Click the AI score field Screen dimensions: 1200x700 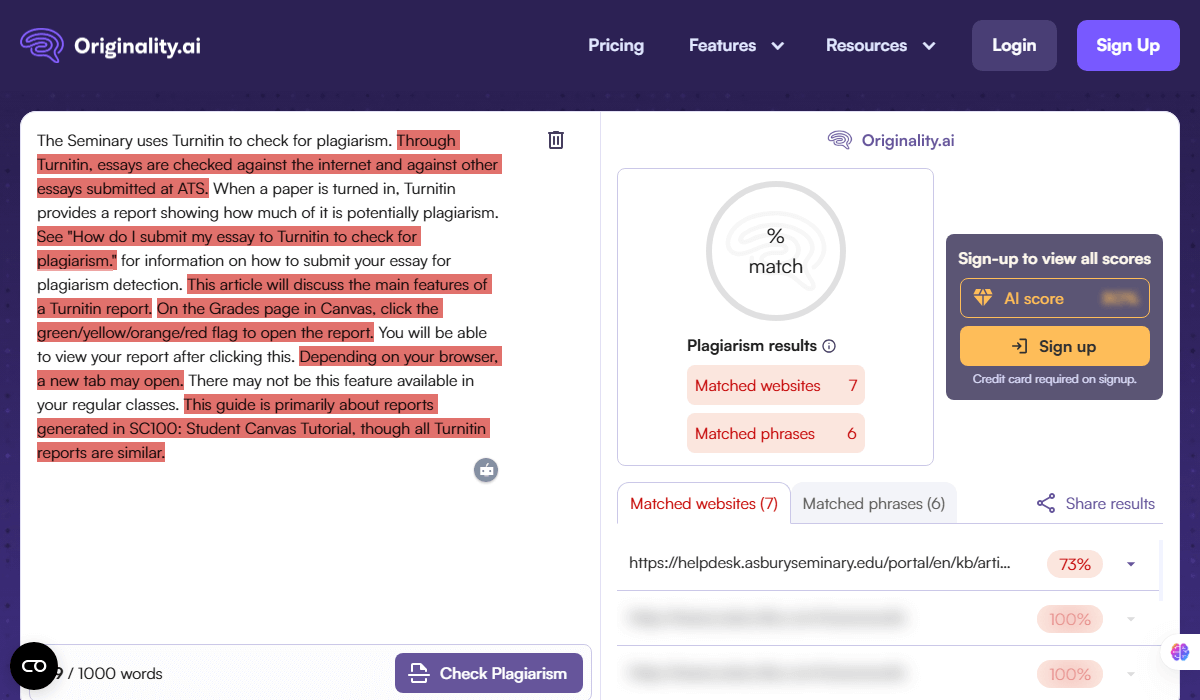click(x=1055, y=298)
